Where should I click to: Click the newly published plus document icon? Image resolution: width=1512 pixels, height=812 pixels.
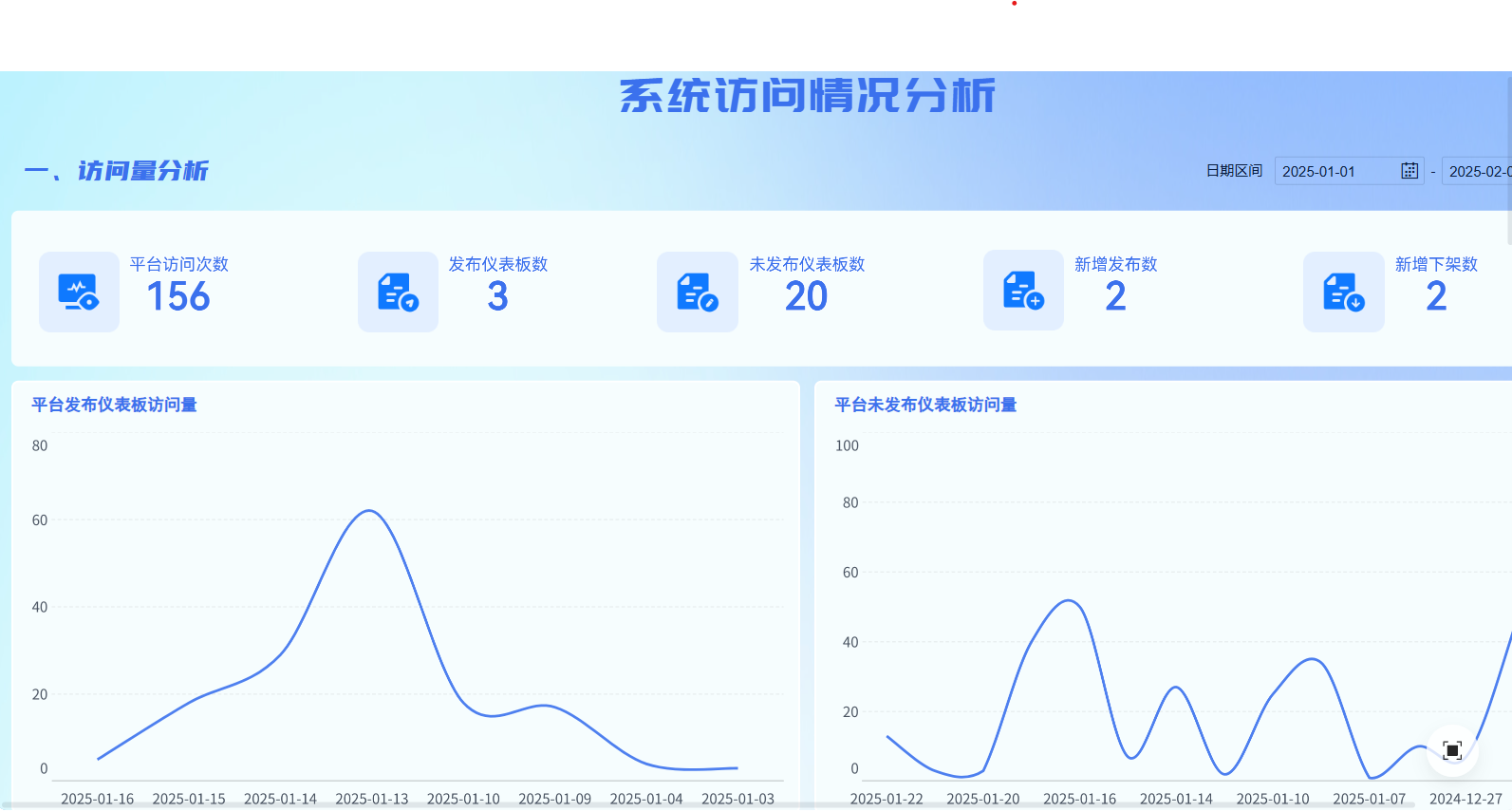click(x=1023, y=291)
